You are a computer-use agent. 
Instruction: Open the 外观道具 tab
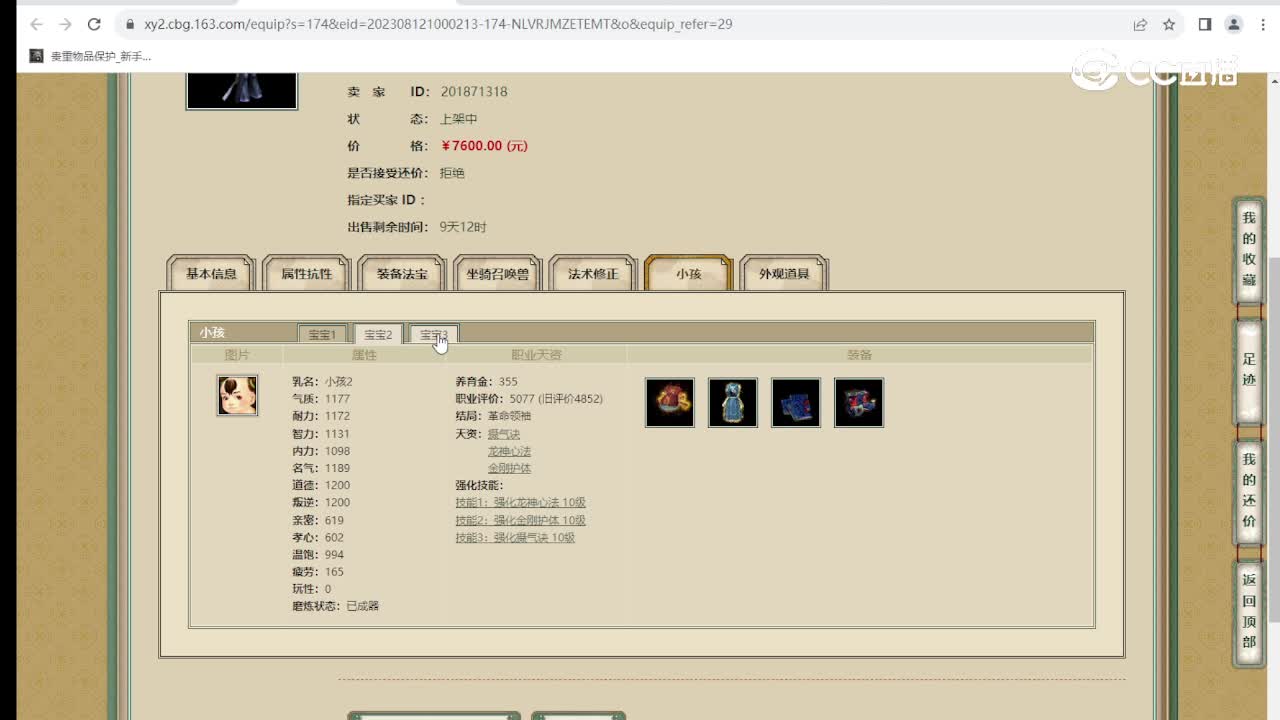[x=784, y=273]
